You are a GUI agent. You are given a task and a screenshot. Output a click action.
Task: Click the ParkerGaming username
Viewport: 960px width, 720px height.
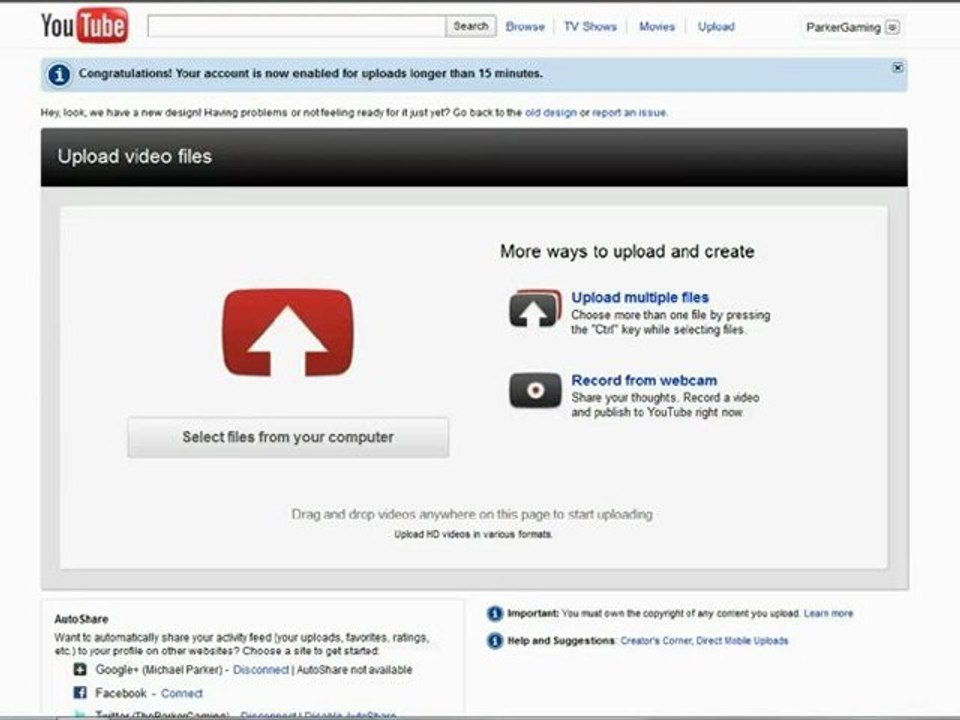coord(843,28)
